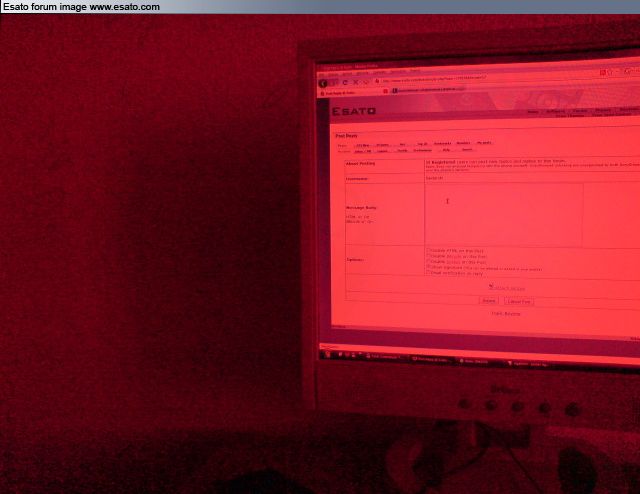The height and width of the screenshot is (494, 640).
Task: Click the Windows Start button on taskbar
Action: coord(327,355)
